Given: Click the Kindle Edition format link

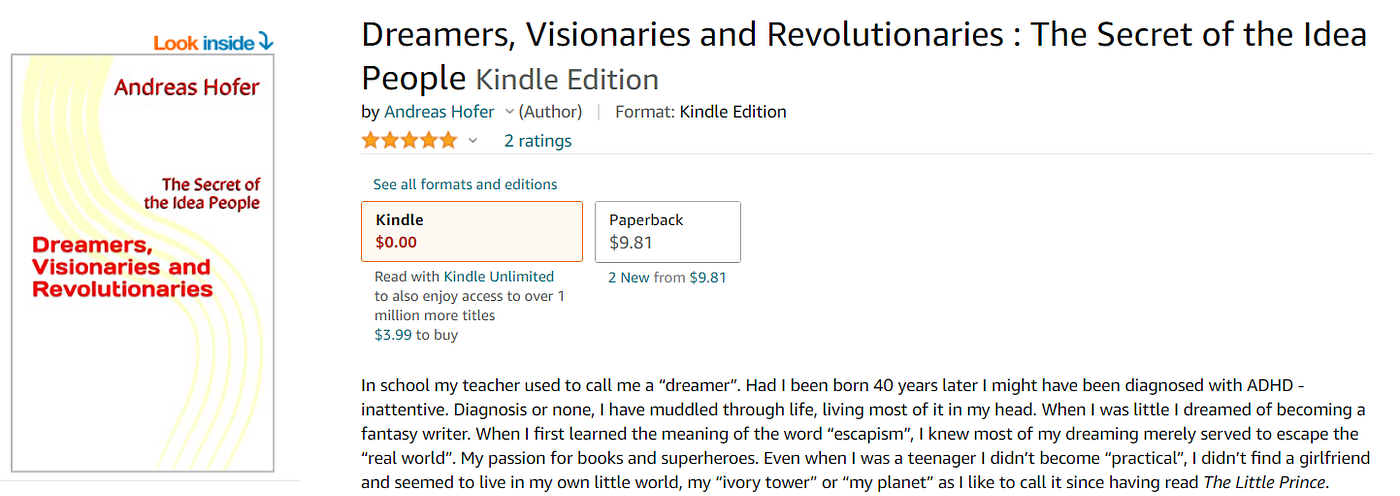Looking at the screenshot, I should coord(733,112).
